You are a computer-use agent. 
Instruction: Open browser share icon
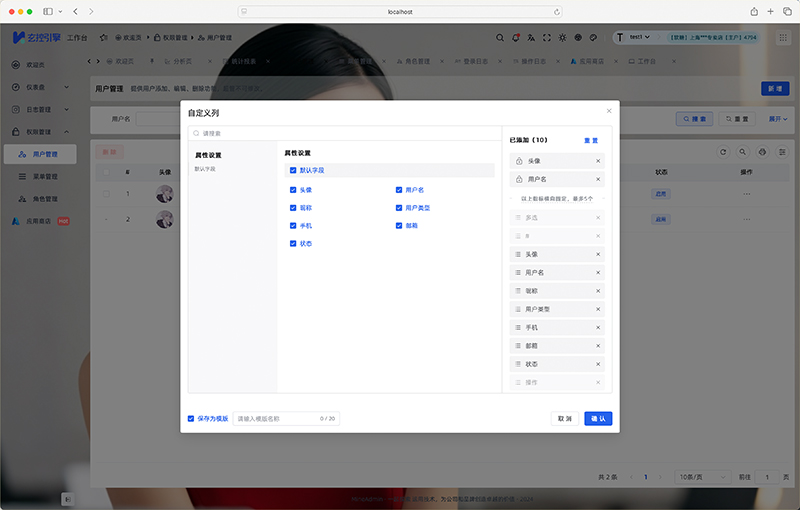[x=754, y=11]
